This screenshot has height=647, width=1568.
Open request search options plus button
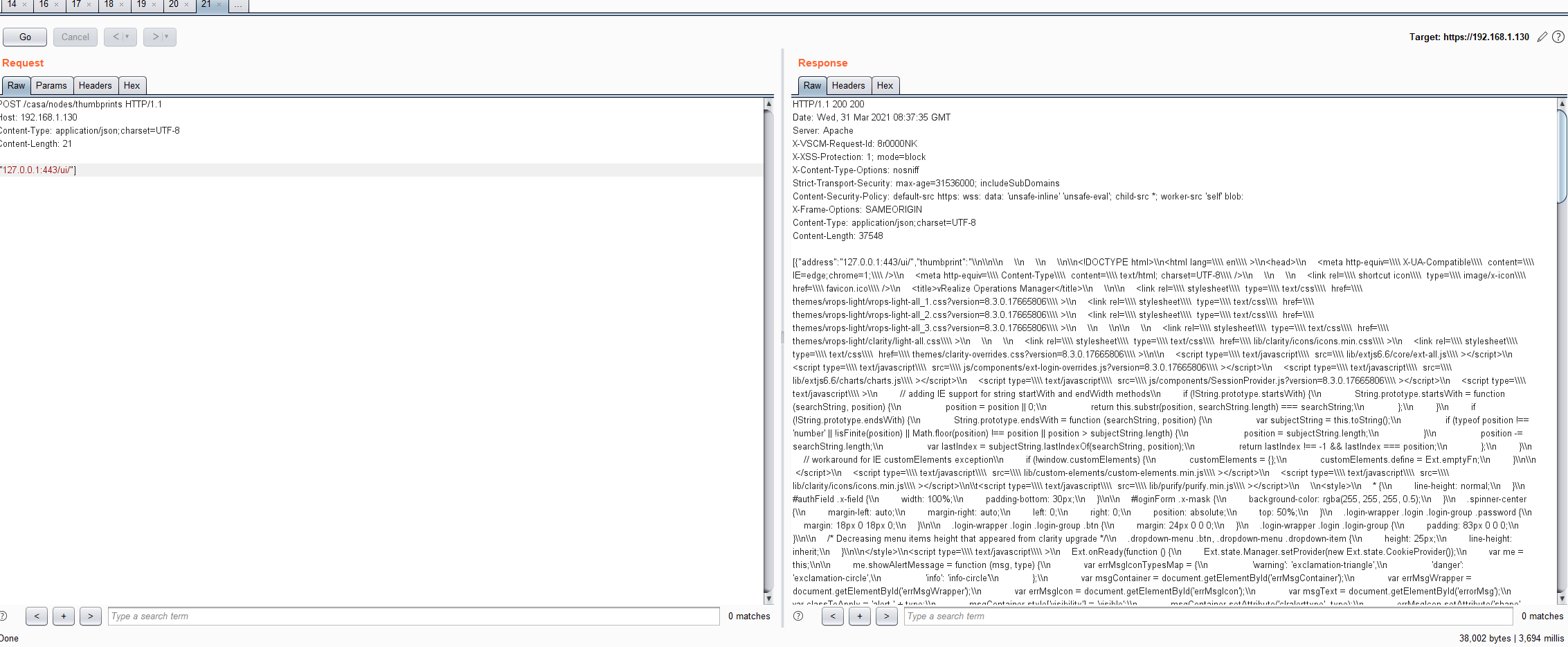point(64,616)
